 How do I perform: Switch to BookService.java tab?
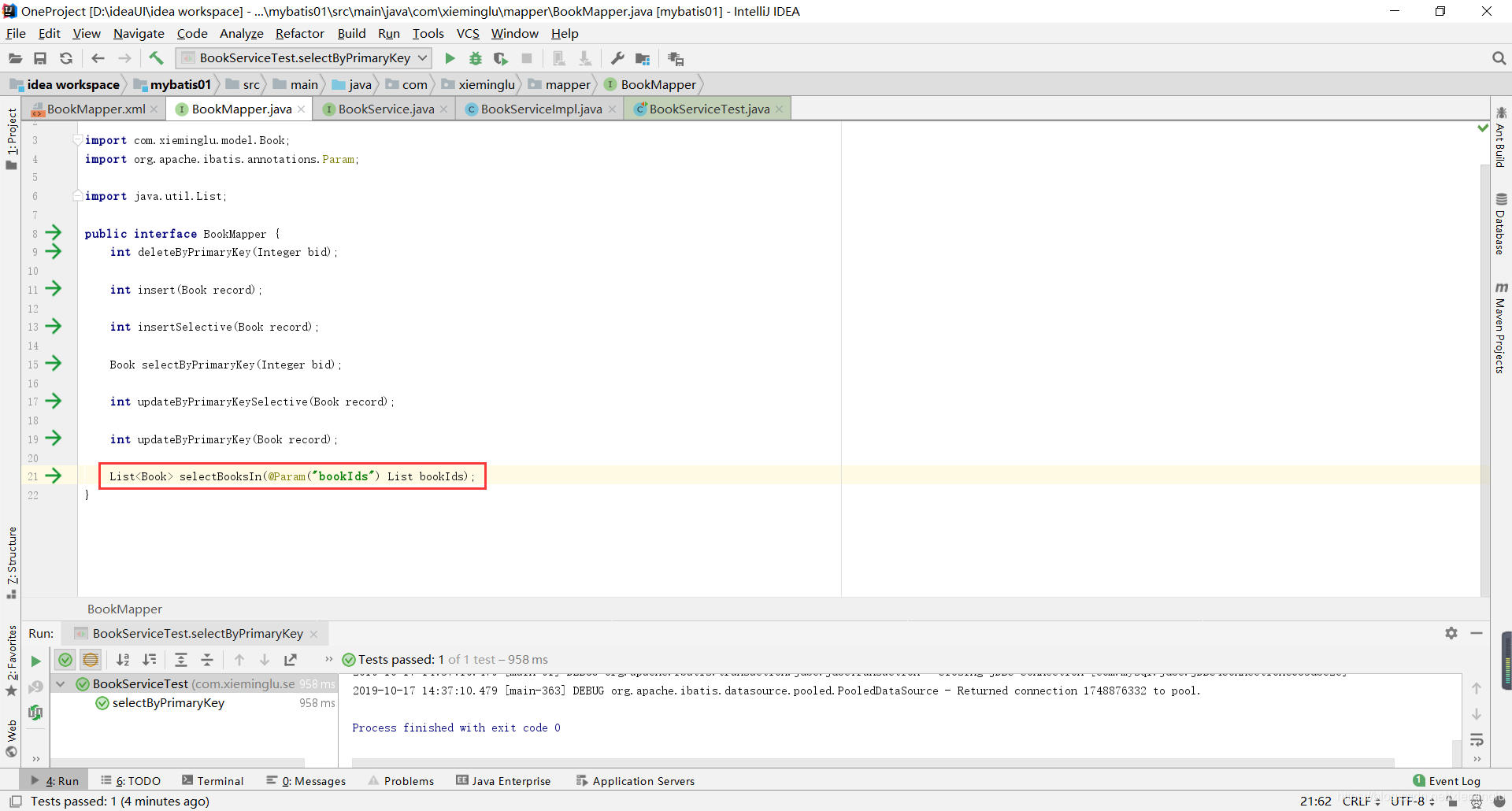point(386,109)
